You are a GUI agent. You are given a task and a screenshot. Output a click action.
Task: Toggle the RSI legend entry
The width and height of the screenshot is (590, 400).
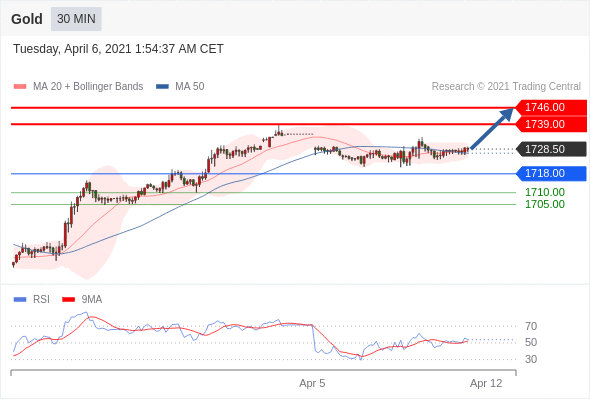[32, 300]
